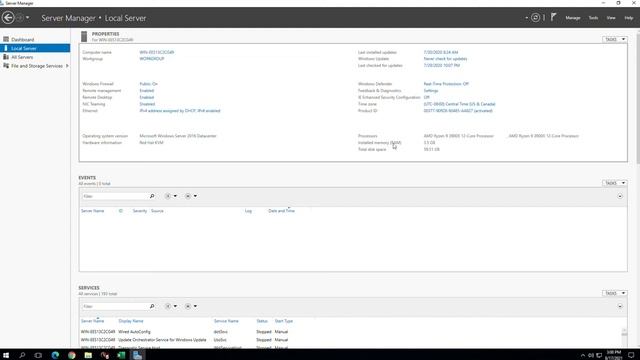Open File Explorer from the taskbar
The image size is (640, 360).
88,355
